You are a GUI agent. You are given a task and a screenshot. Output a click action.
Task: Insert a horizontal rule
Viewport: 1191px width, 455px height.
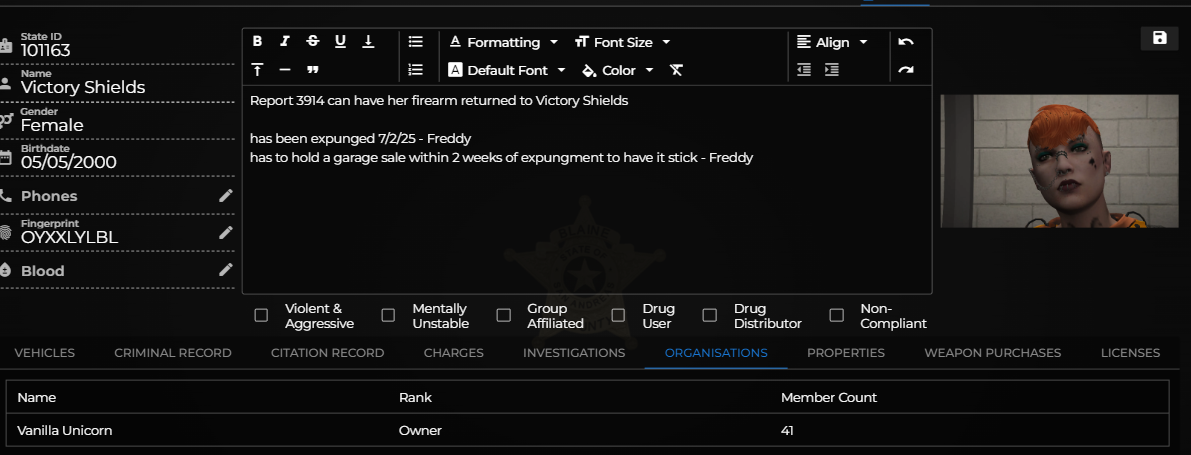click(285, 70)
